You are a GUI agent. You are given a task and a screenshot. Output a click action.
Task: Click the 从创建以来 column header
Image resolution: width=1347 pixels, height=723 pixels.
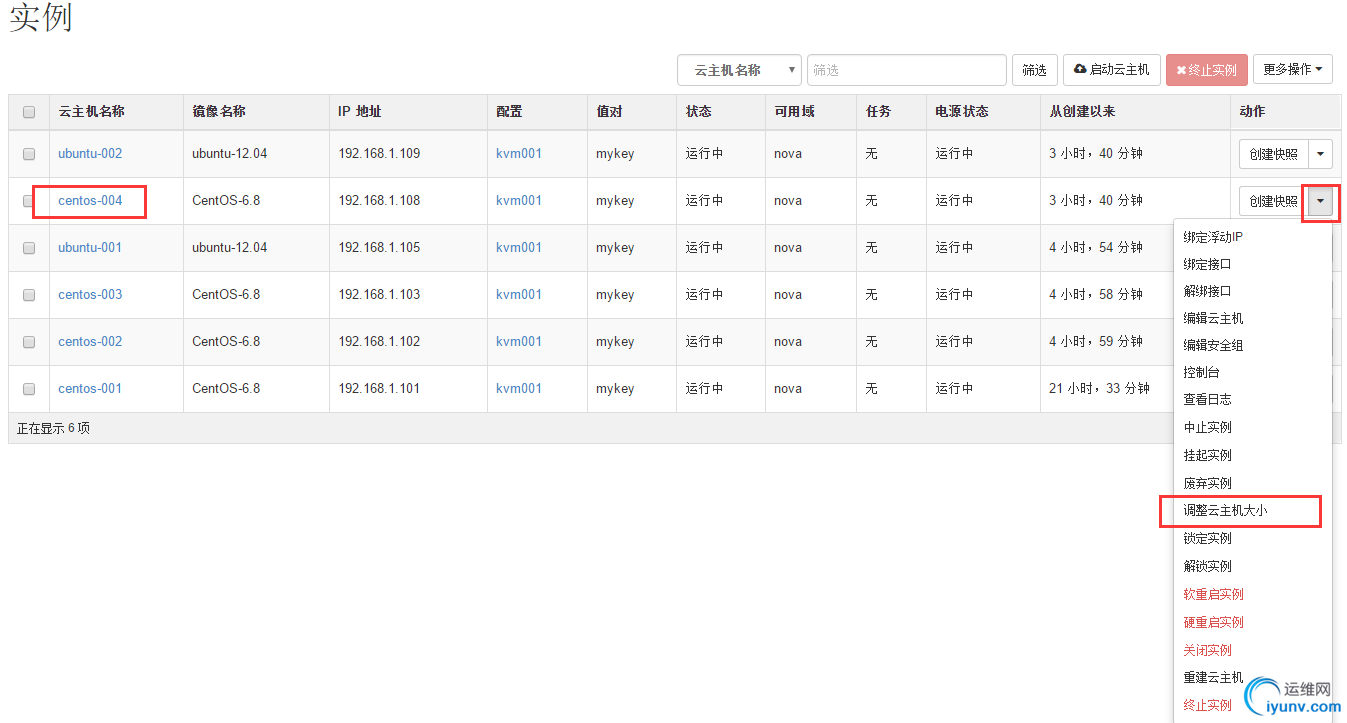coord(1082,112)
